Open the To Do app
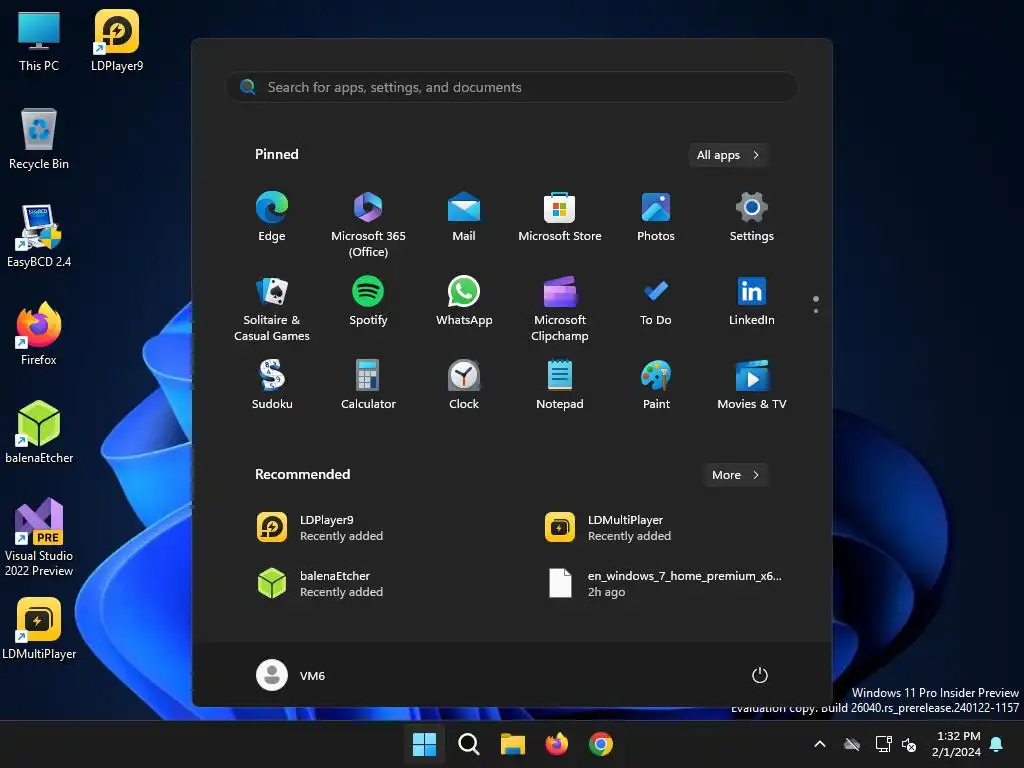The image size is (1024, 768). tap(656, 301)
